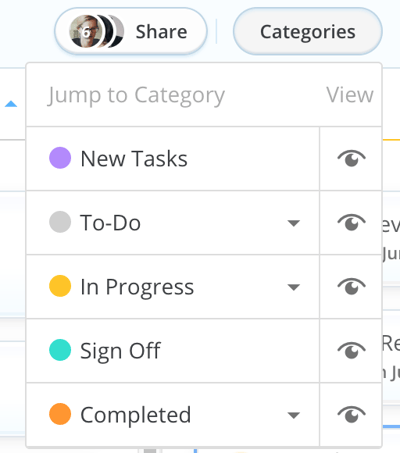Select the Completed category entry
Viewport: 400px width, 453px height.
pos(173,414)
